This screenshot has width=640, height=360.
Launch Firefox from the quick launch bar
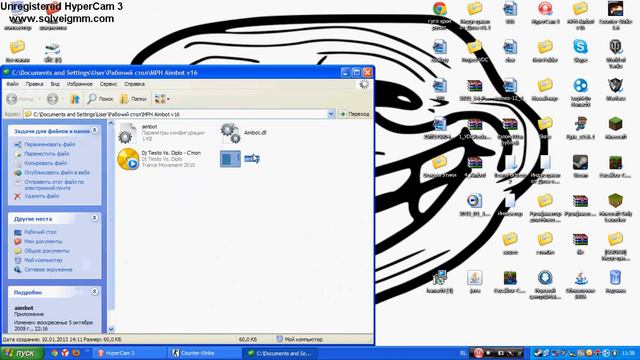tap(76, 353)
